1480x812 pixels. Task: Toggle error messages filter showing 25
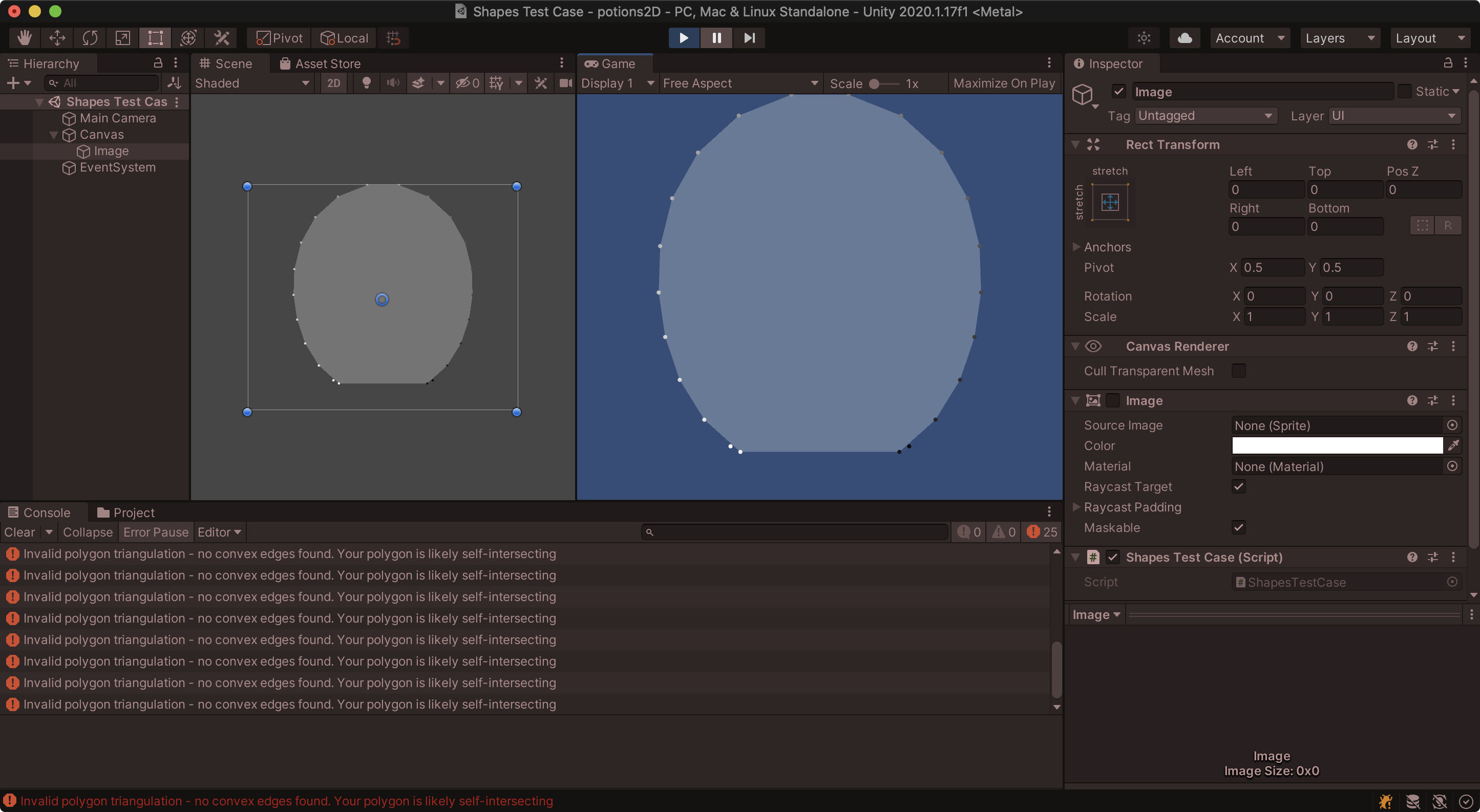1042,532
